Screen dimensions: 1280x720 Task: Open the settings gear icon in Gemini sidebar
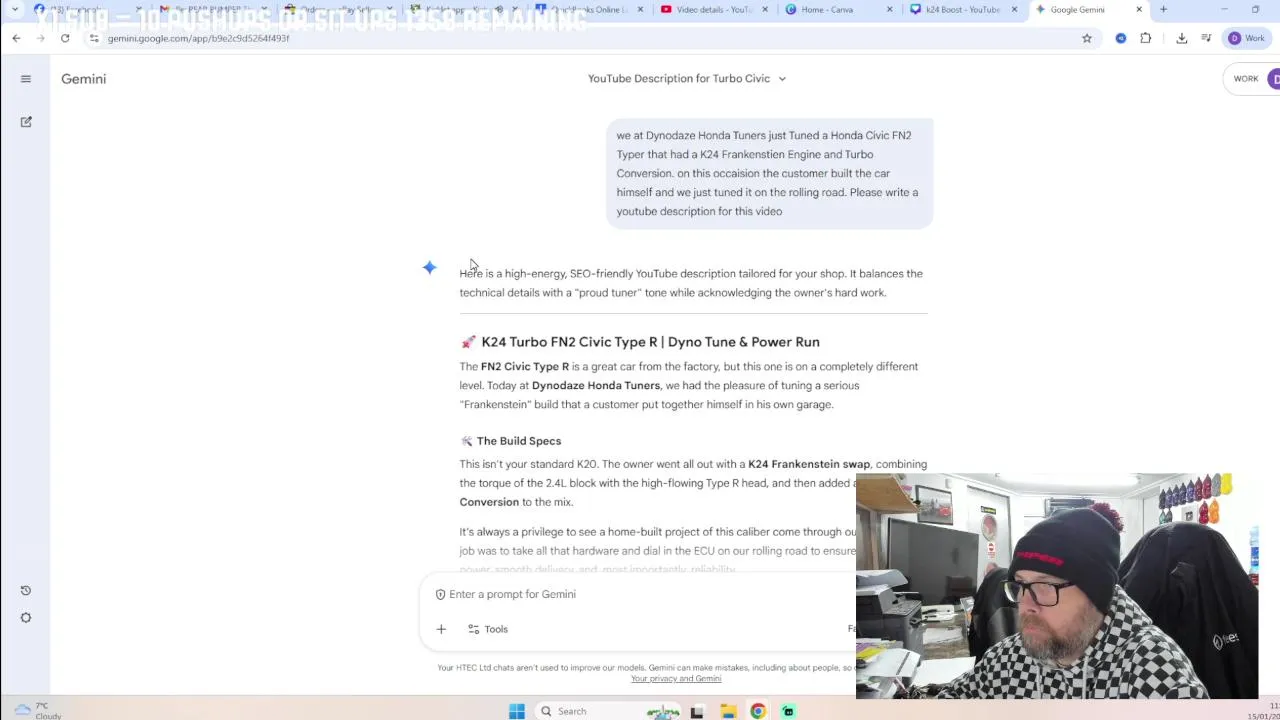click(x=26, y=618)
